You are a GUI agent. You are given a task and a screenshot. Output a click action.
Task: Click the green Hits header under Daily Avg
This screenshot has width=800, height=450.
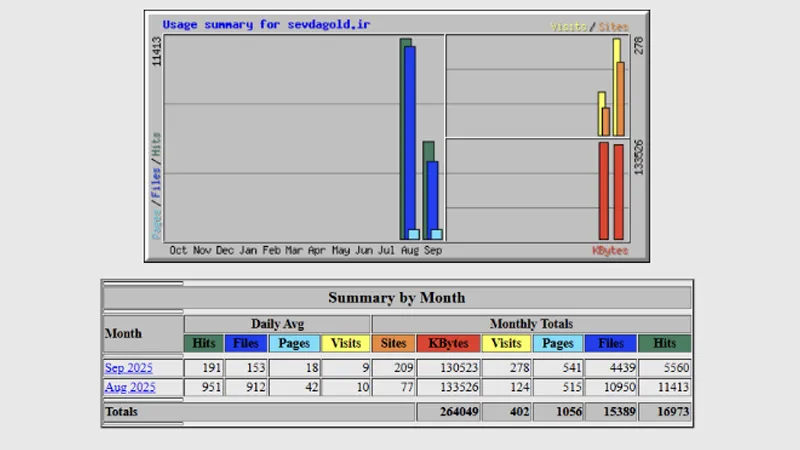203,343
